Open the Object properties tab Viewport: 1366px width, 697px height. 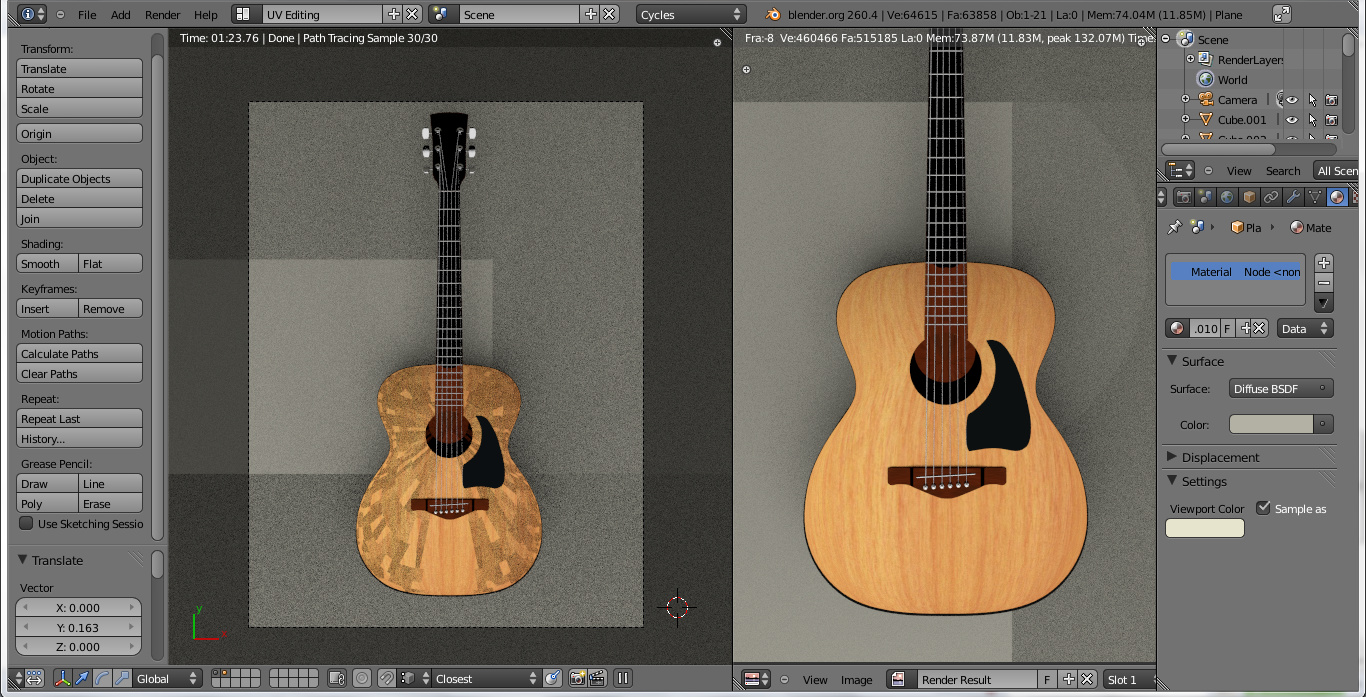click(x=1249, y=197)
